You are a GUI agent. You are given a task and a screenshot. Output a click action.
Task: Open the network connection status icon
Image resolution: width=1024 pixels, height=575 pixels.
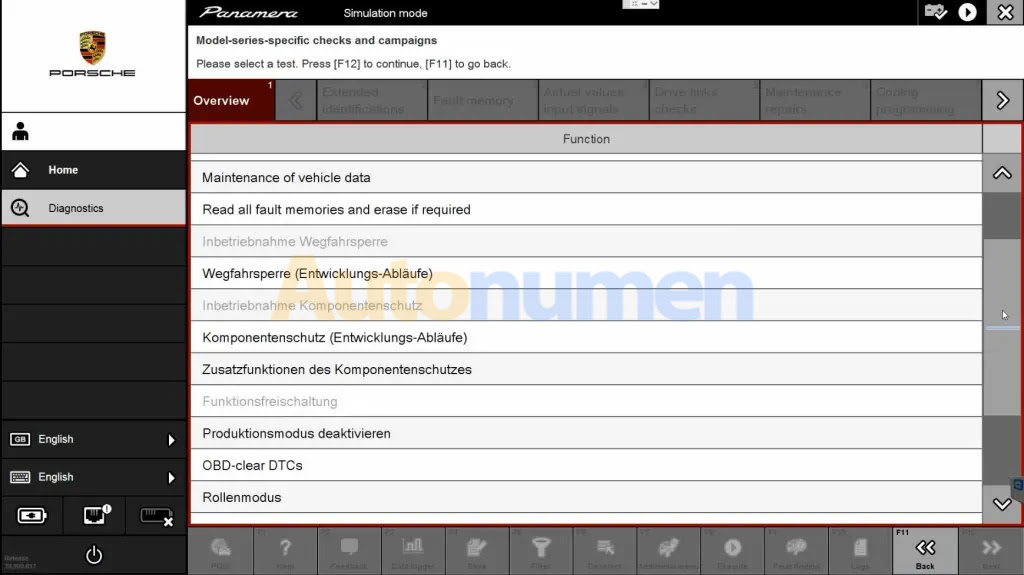[x=94, y=516]
